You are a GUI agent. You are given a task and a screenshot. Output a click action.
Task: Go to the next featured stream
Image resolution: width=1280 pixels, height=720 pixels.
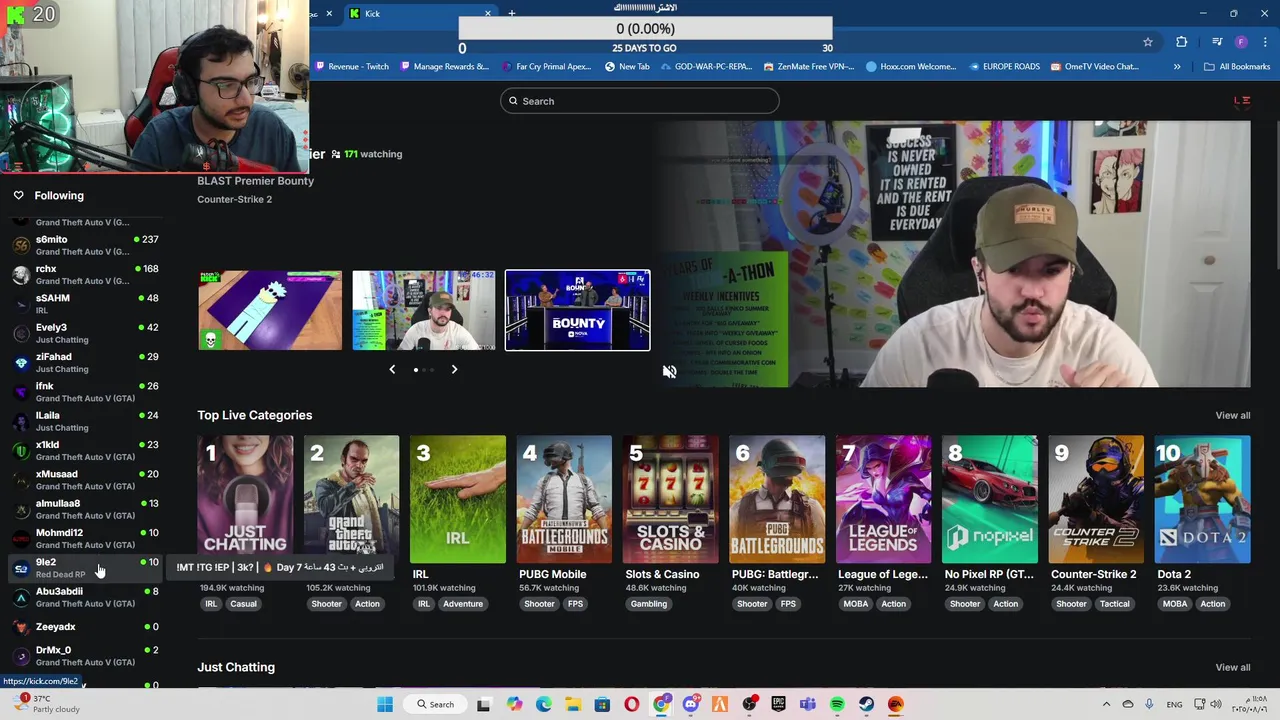[x=454, y=369]
